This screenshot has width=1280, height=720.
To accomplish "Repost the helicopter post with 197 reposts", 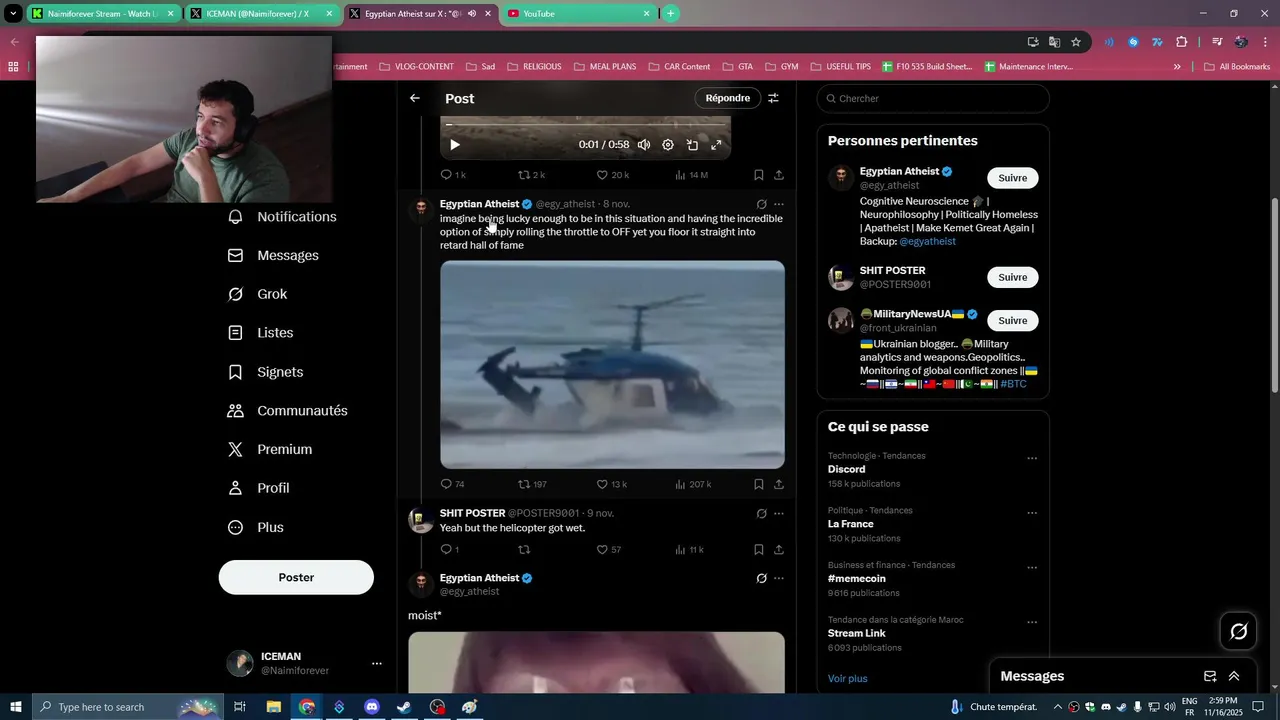I will (532, 484).
